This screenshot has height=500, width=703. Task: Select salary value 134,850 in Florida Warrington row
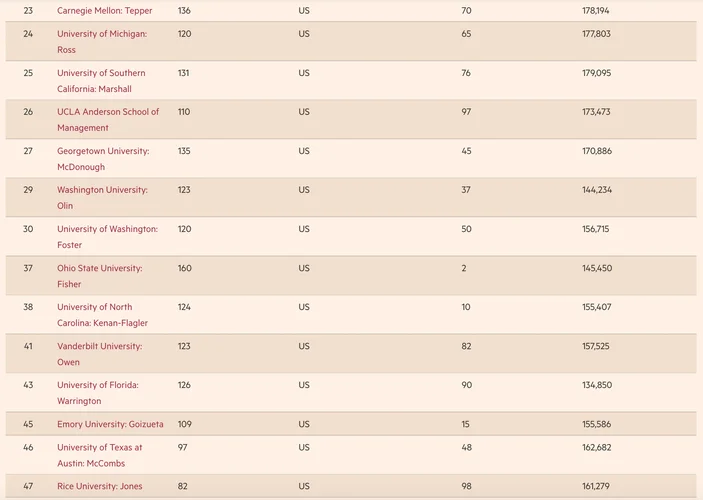click(x=597, y=385)
